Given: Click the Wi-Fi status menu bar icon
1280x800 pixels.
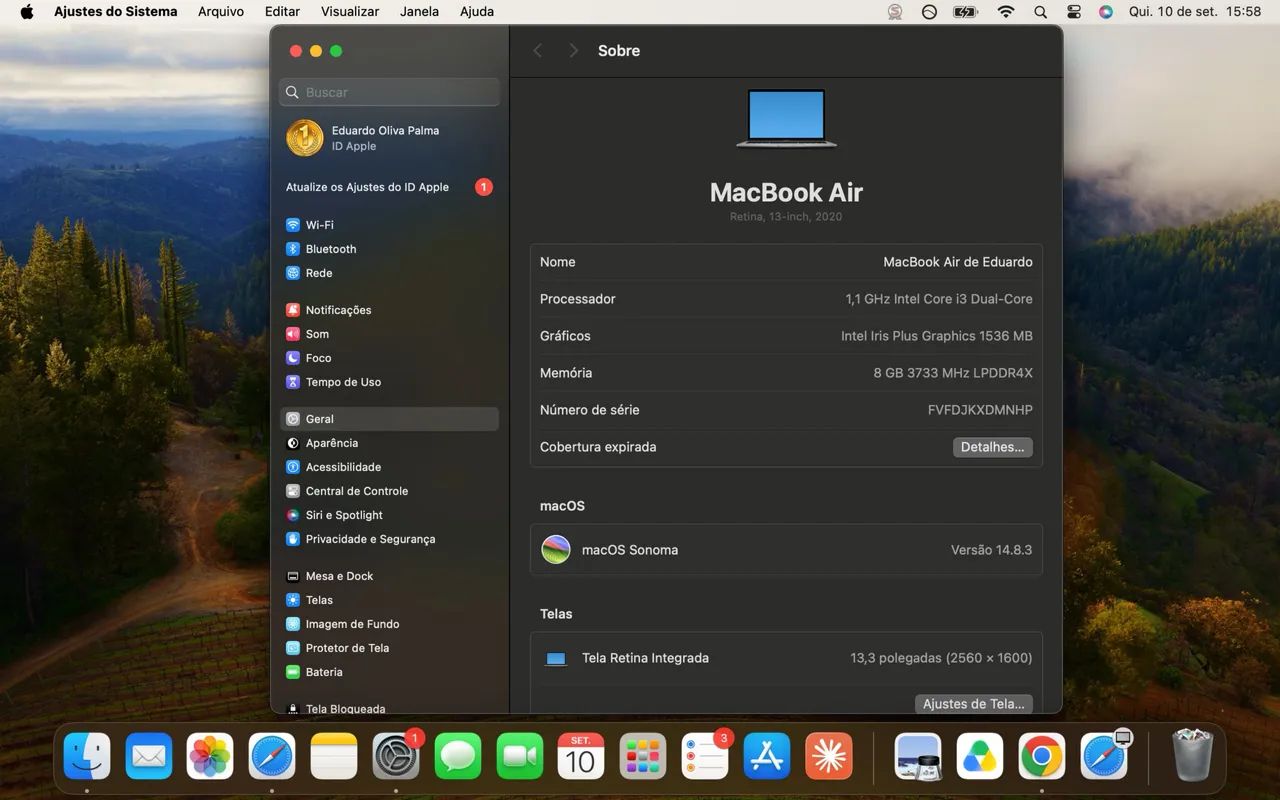Looking at the screenshot, I should coord(1006,12).
